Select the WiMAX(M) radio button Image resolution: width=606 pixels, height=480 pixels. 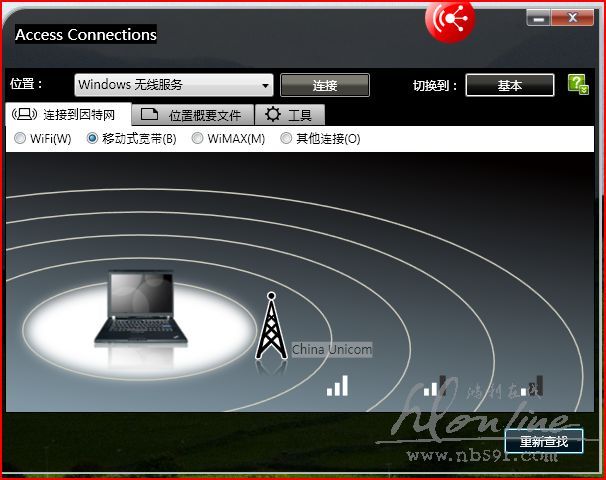(x=198, y=139)
